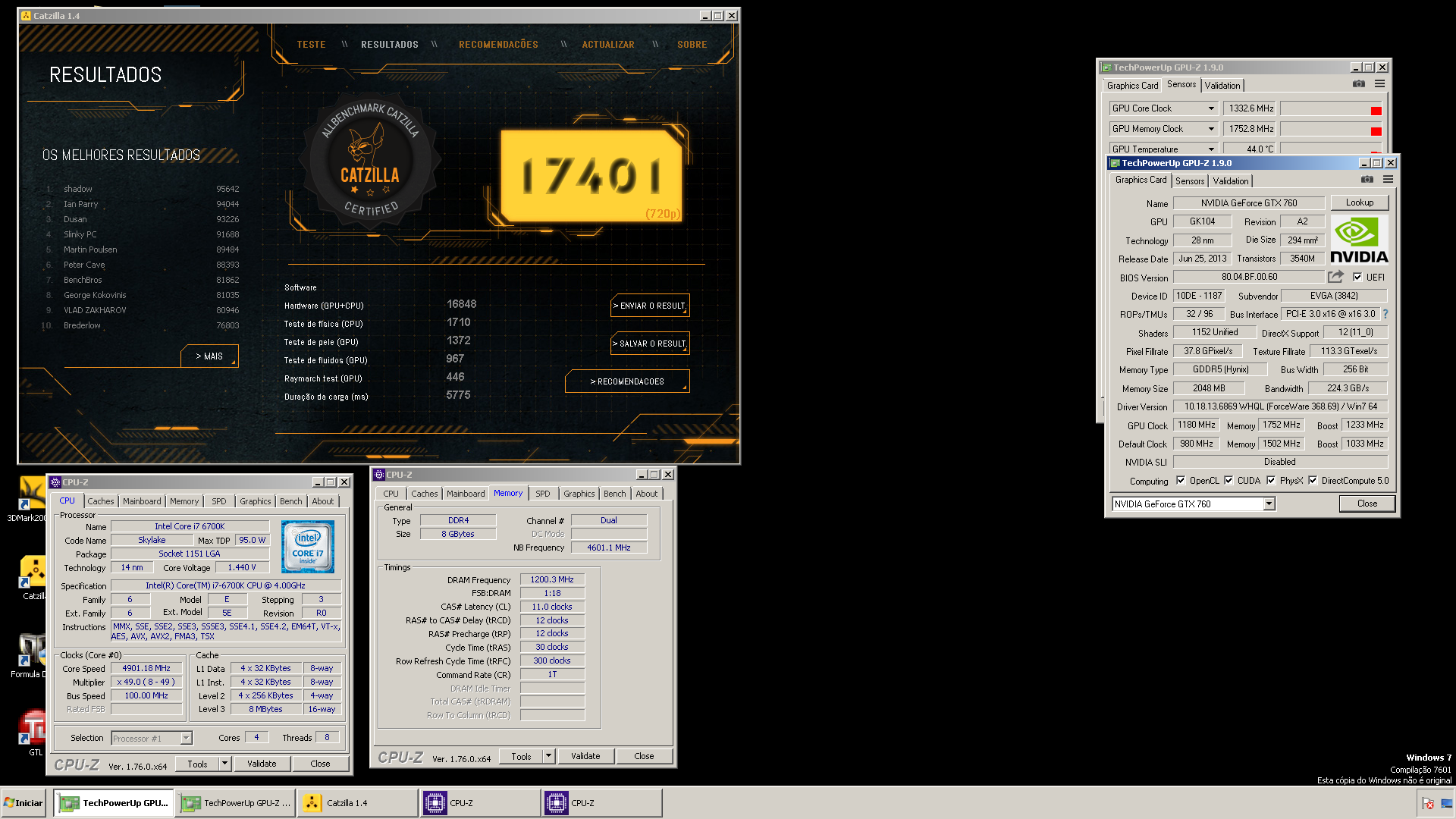Open SOBRE in Catzilla top menu
1456x819 pixels.
click(692, 45)
